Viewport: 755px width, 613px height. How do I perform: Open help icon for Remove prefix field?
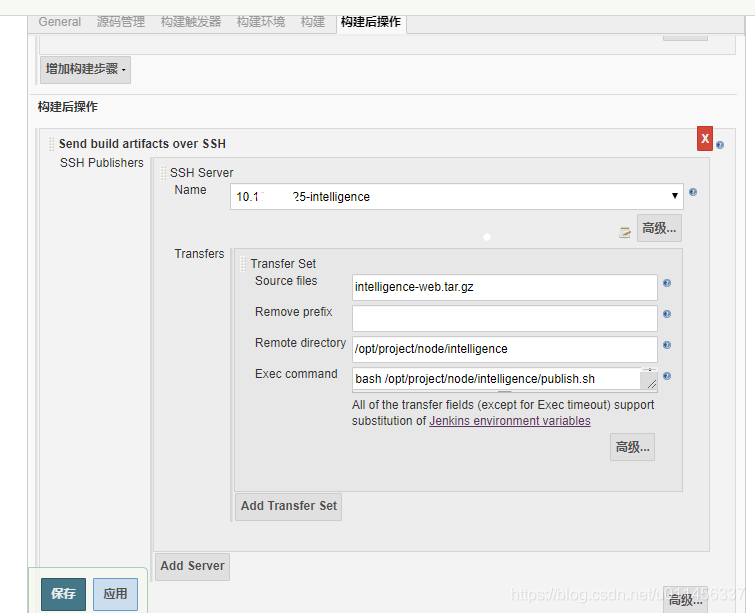[x=667, y=314]
